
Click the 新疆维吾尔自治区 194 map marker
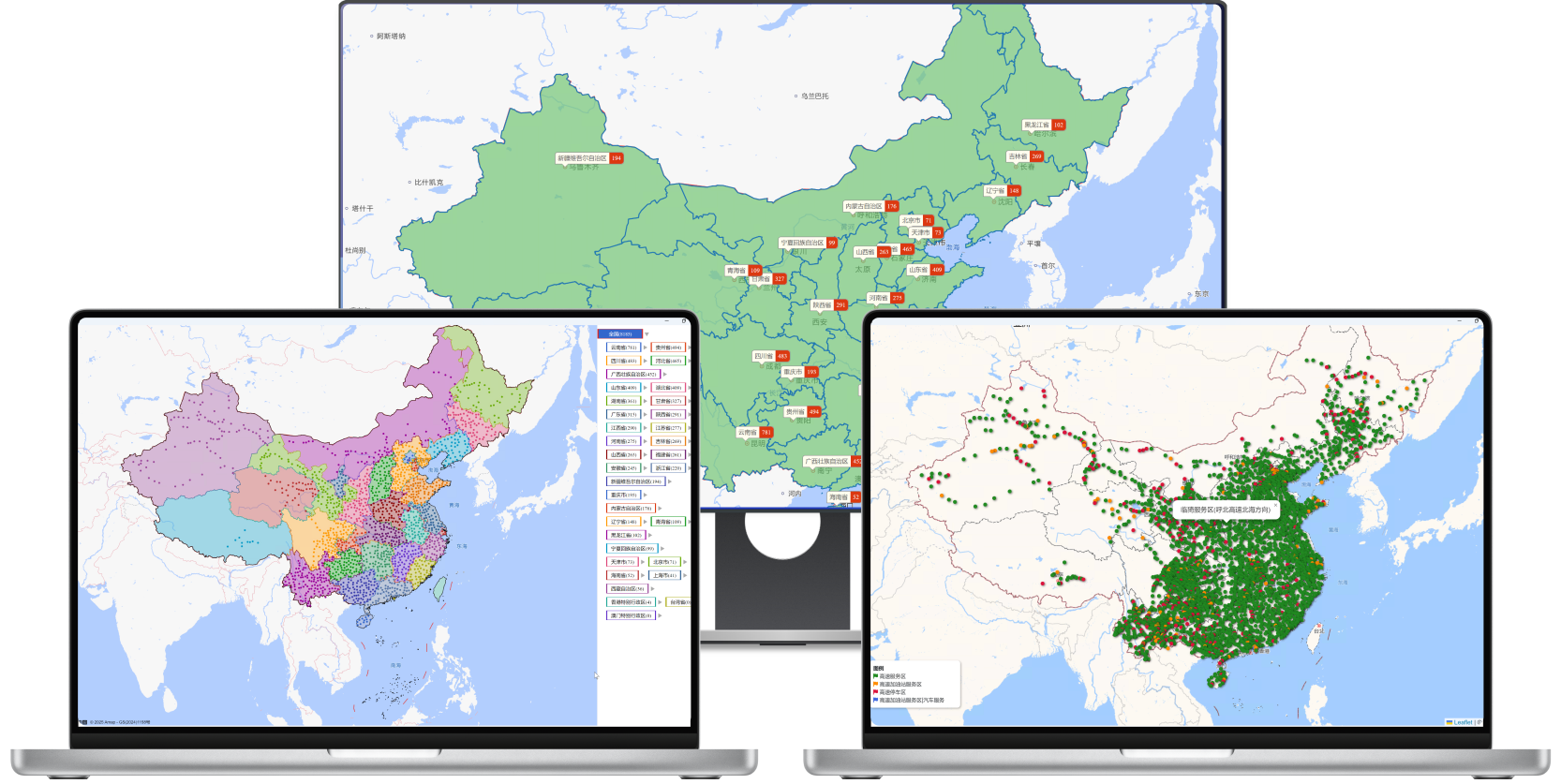[x=588, y=158]
